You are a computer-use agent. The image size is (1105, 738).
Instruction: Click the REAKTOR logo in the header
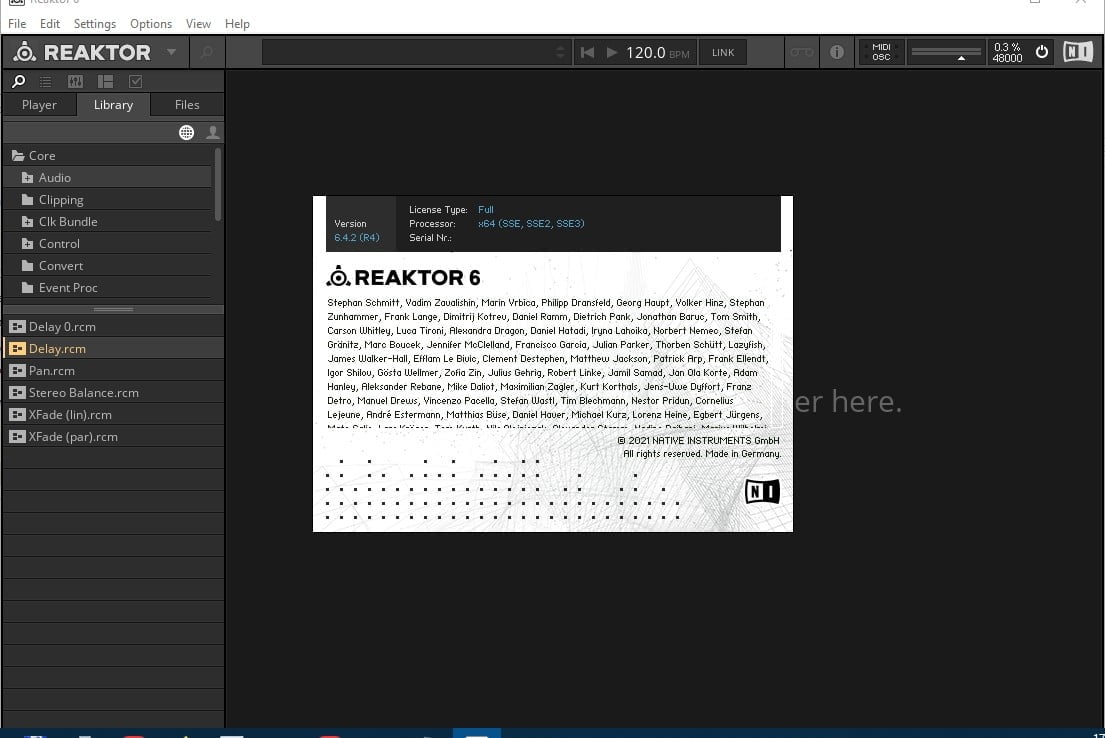[x=82, y=52]
